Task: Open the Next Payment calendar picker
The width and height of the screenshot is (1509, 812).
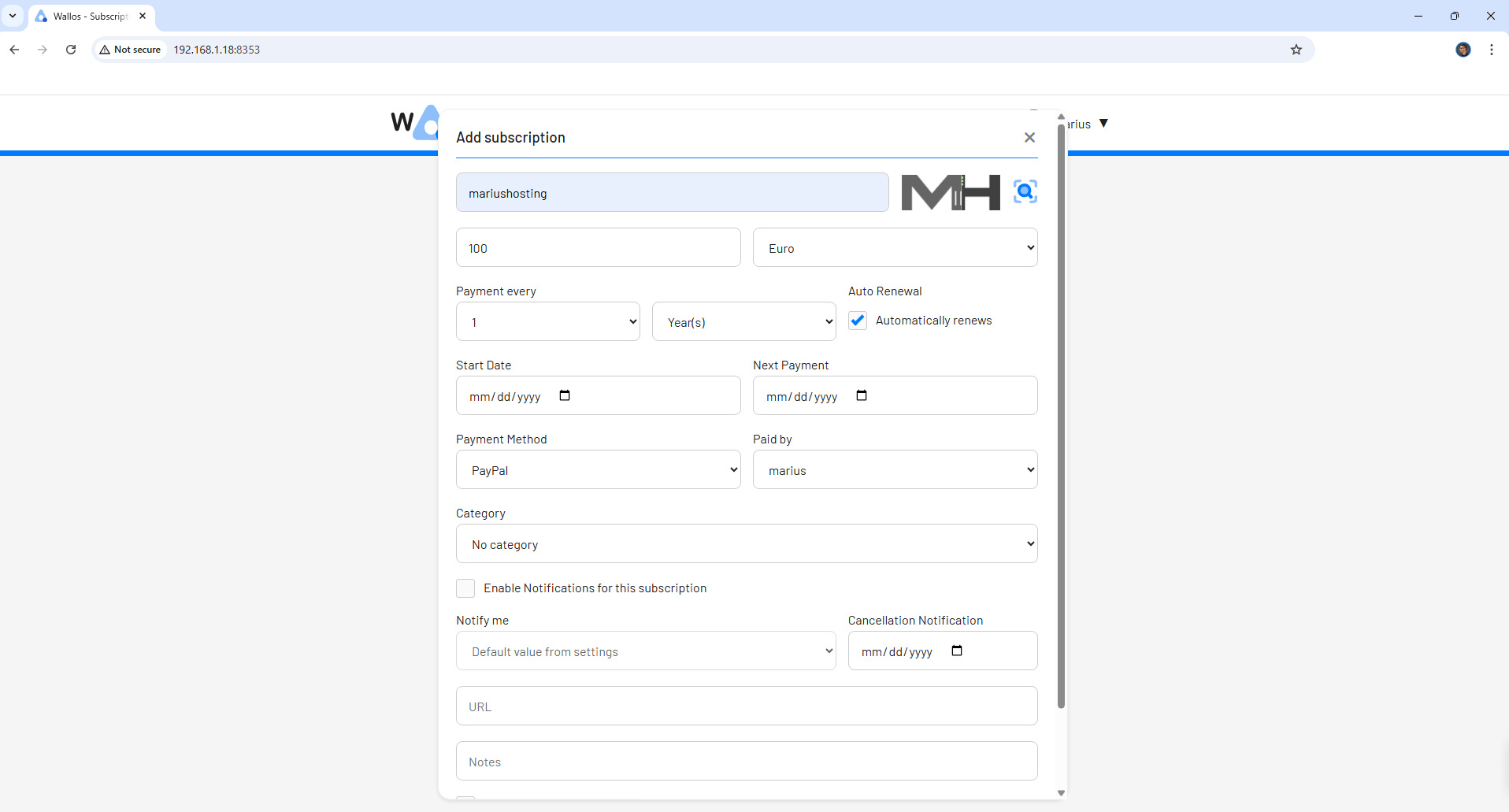Action: 862,395
